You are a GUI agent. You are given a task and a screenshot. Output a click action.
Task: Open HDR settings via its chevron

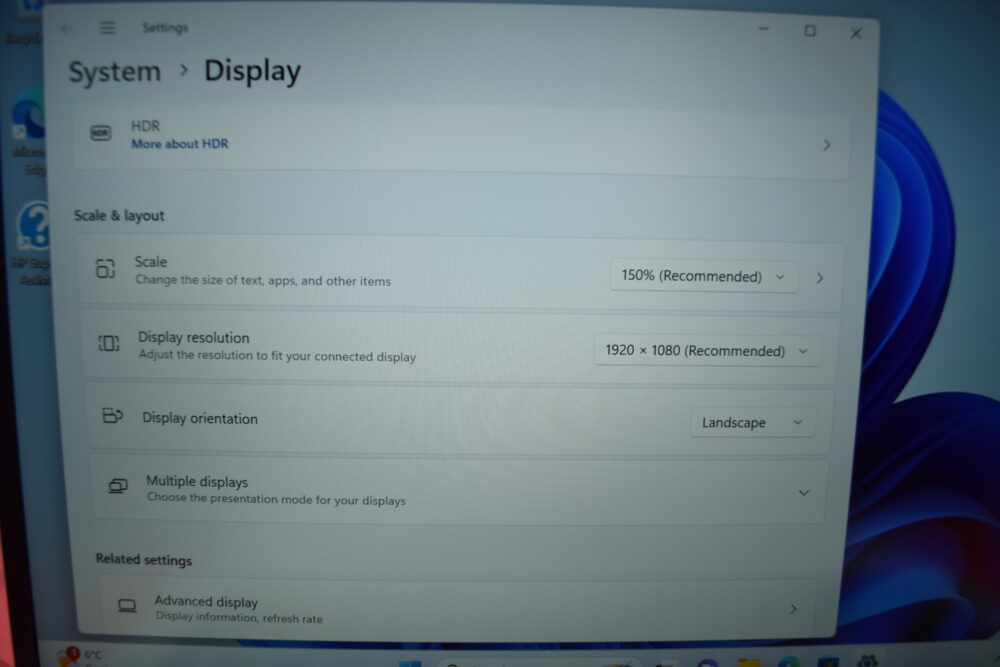[x=827, y=145]
